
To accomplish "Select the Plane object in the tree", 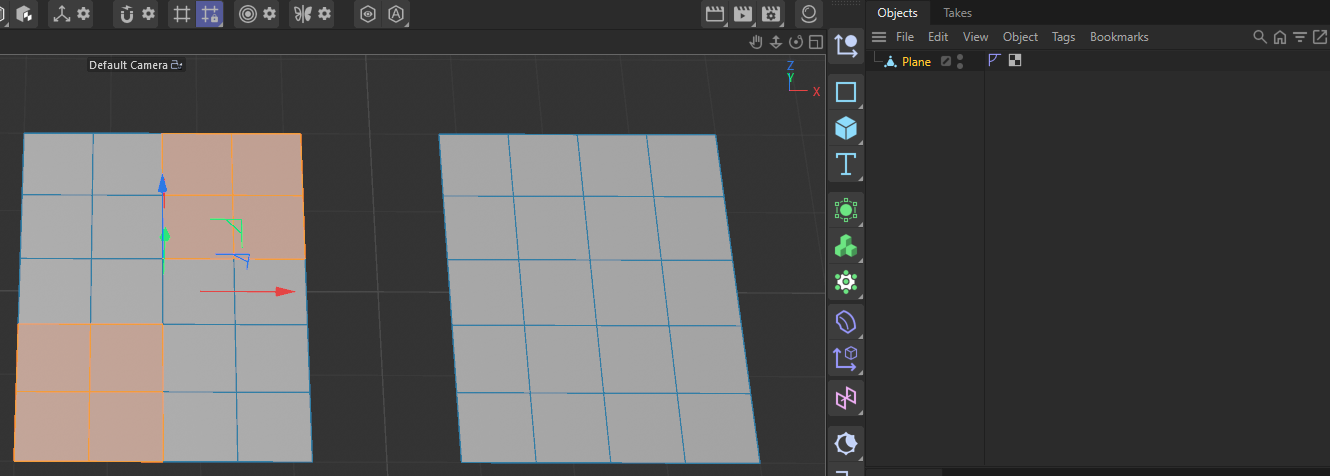I will 916,62.
